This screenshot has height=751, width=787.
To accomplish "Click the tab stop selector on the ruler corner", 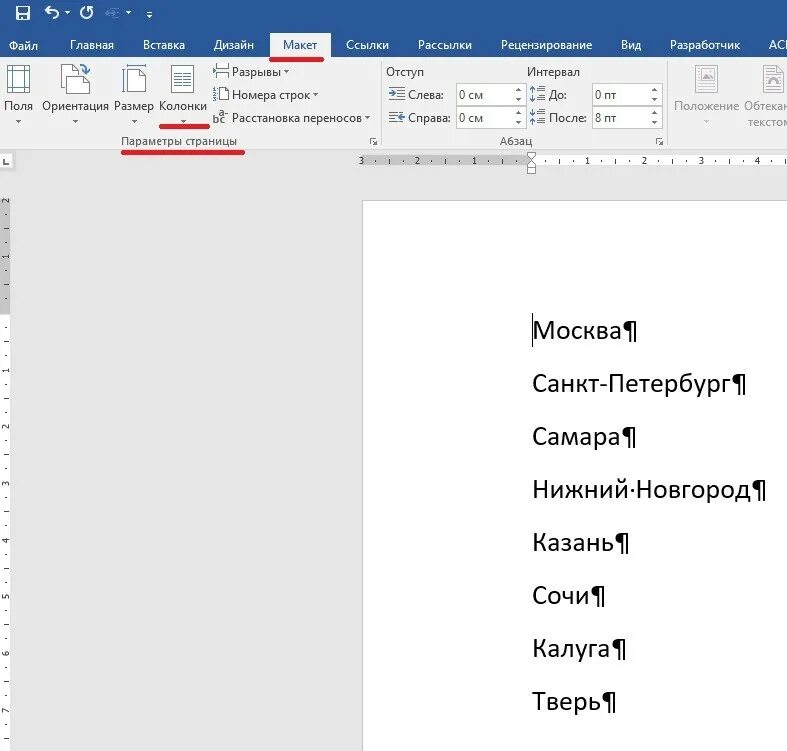I will pyautogui.click(x=6, y=162).
